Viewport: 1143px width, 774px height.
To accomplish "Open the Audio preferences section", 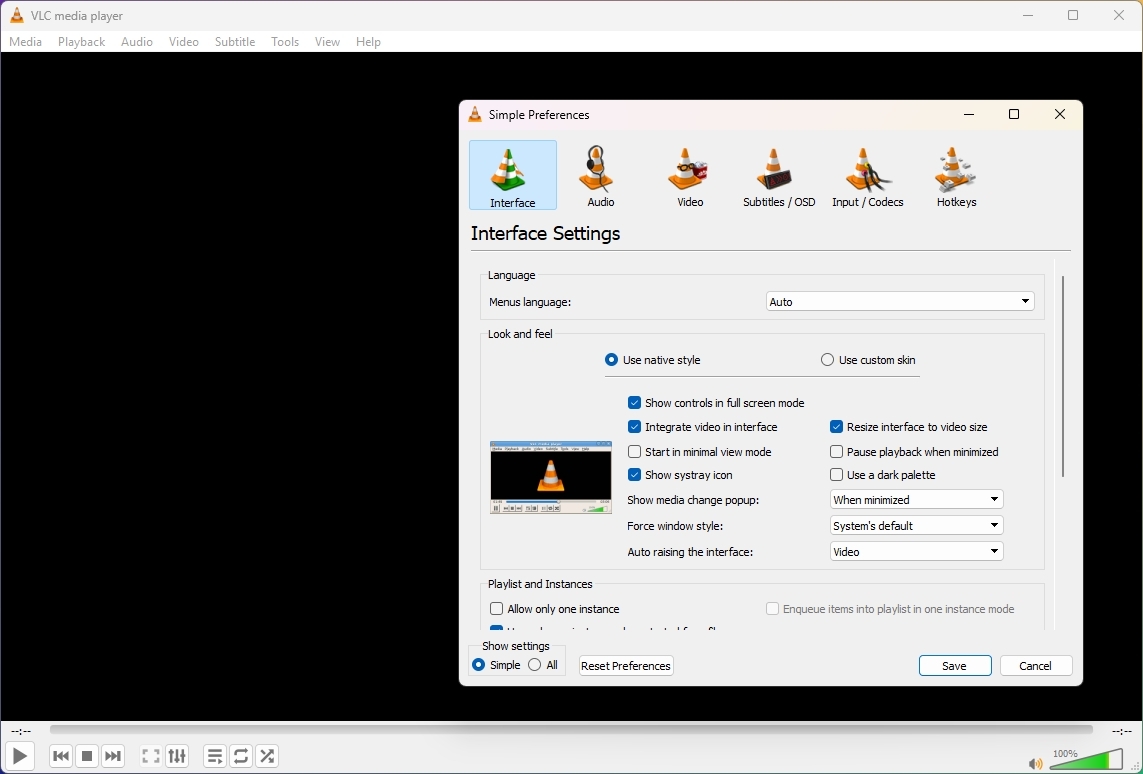I will [598, 175].
